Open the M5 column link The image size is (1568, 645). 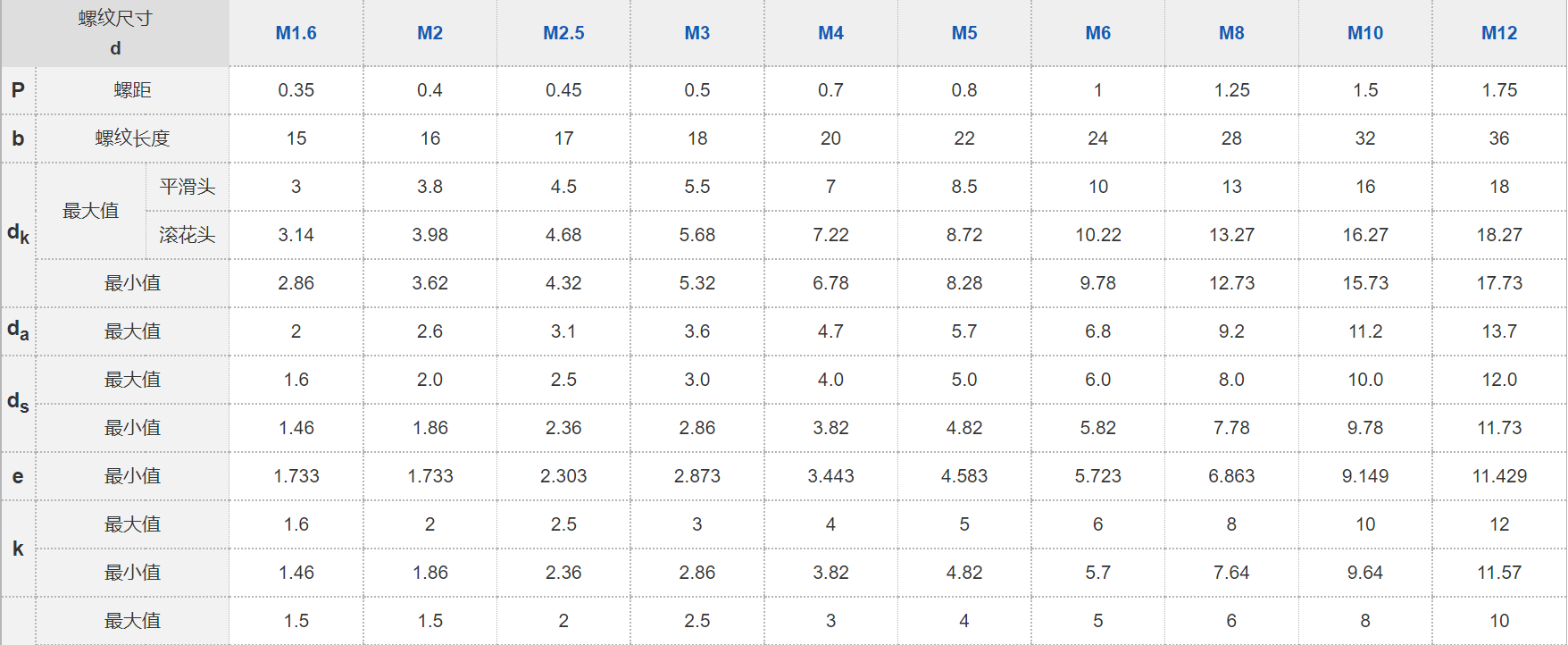[x=964, y=33]
